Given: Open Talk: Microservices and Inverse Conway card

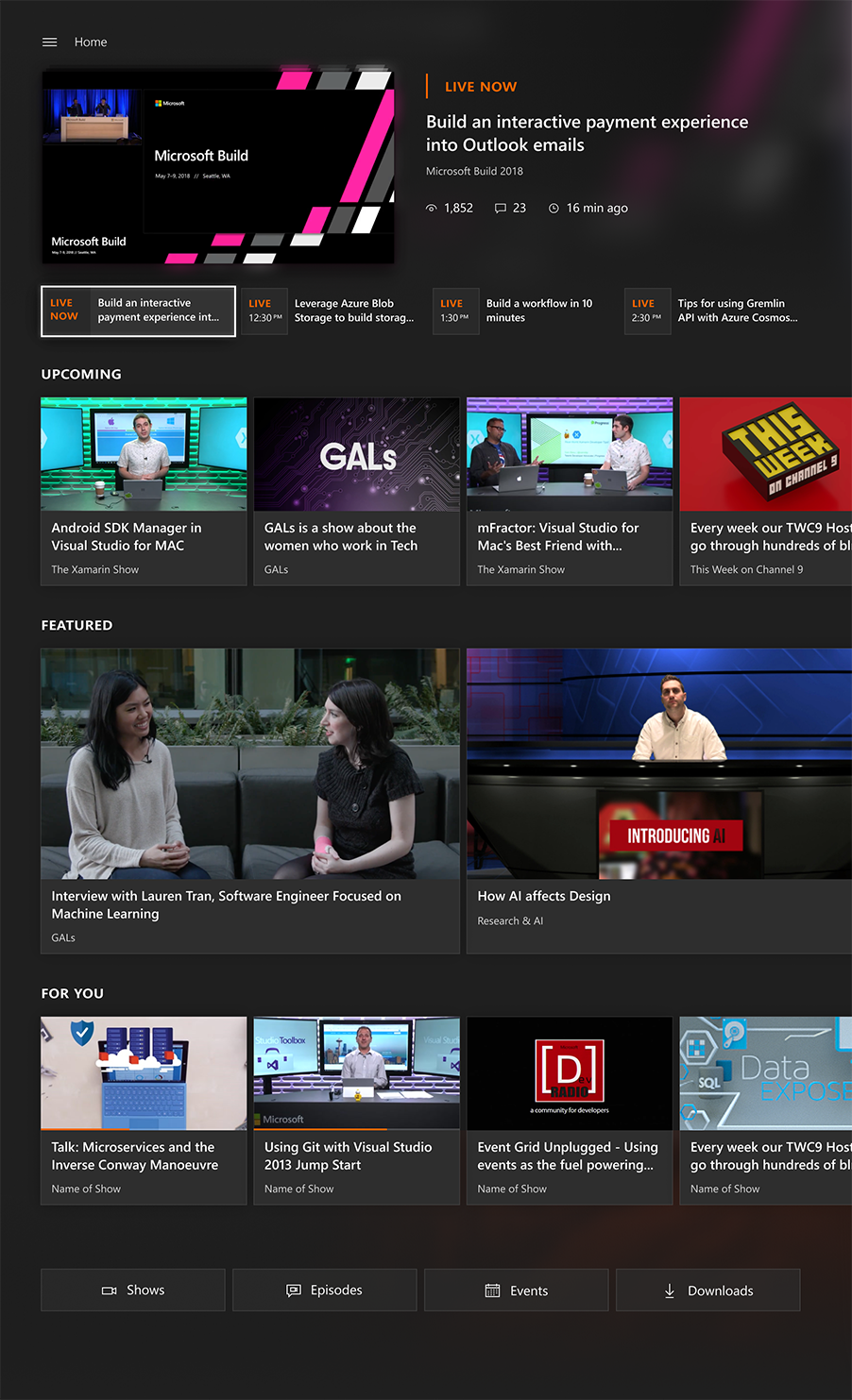Looking at the screenshot, I should click(x=144, y=1110).
